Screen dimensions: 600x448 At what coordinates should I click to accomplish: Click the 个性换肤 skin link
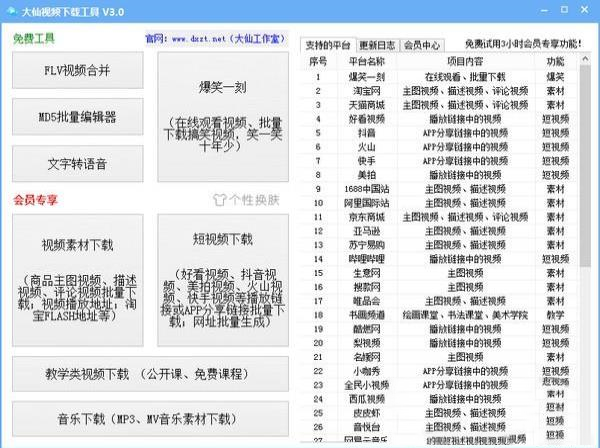coord(254,200)
